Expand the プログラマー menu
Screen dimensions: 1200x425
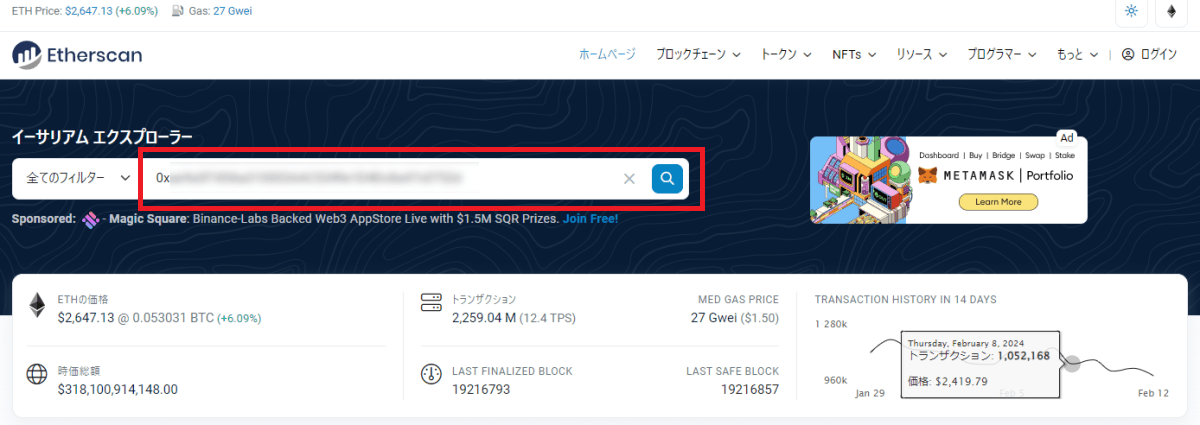coord(1001,55)
